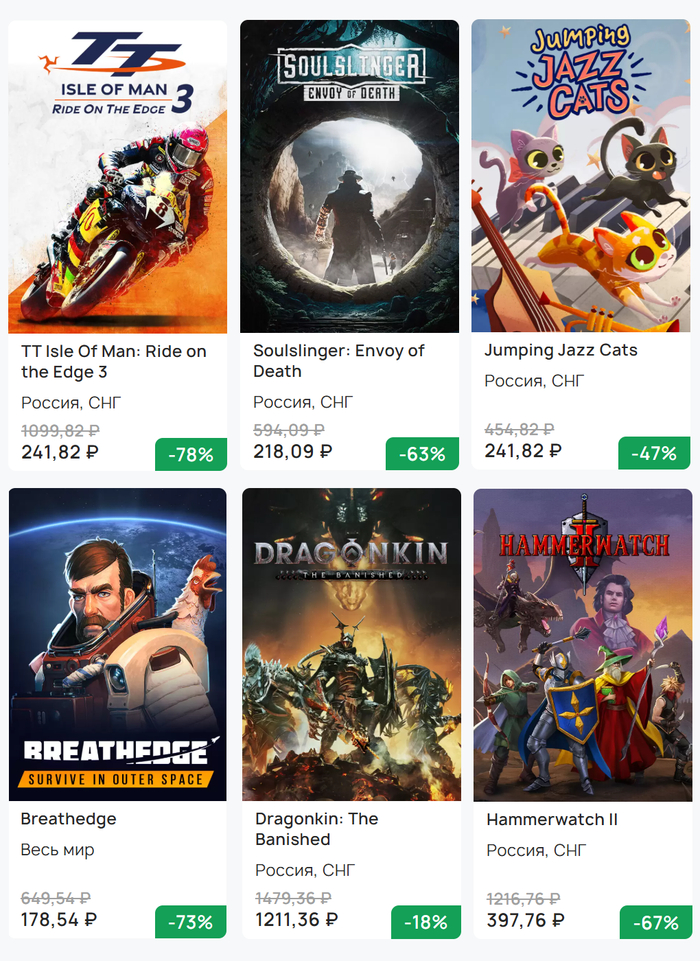Viewport: 700px width, 961px height.
Task: Click the 1211,36 ₽ Dragonkin price
Action: pyautogui.click(x=296, y=920)
